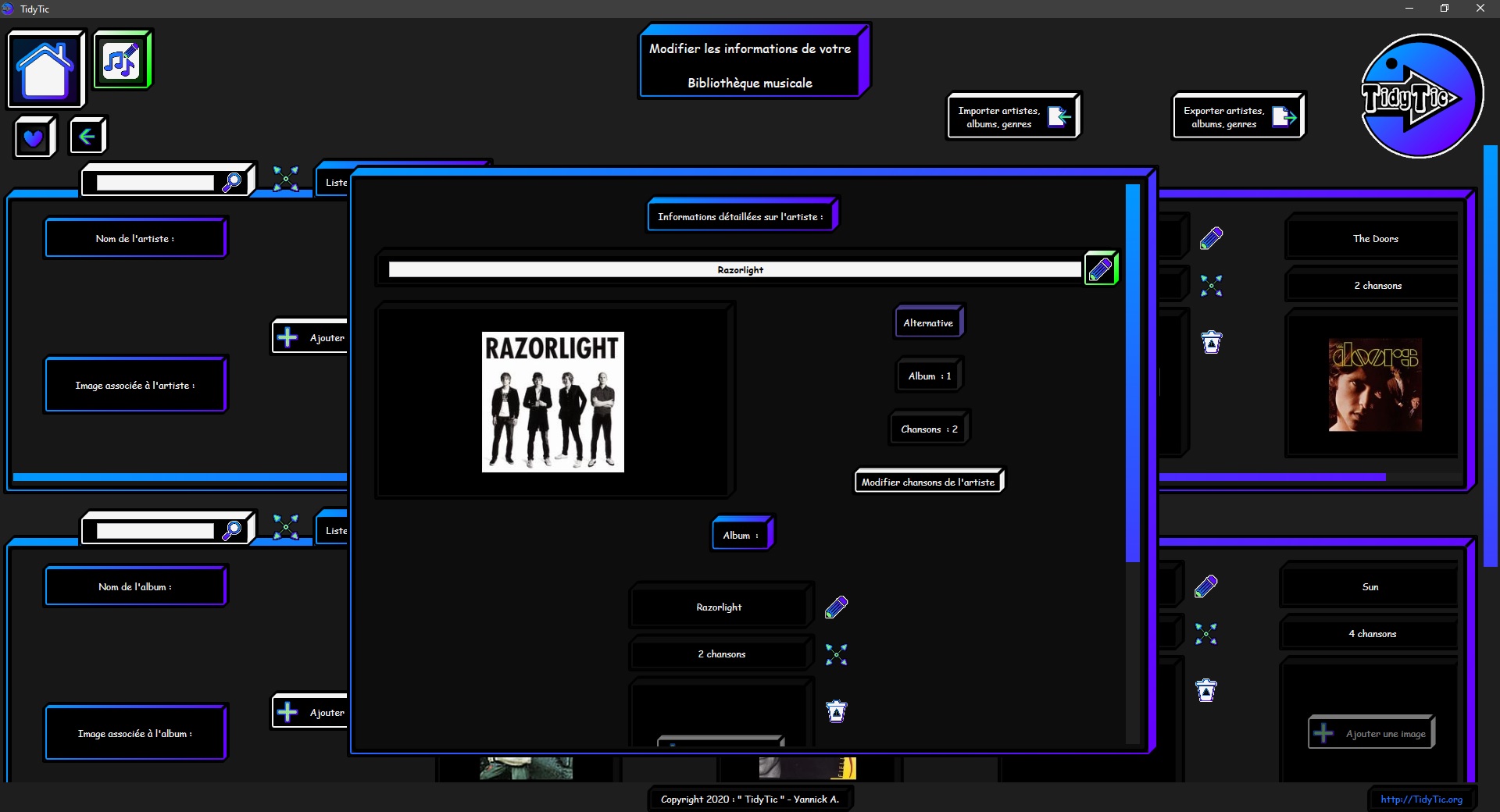Click Nom de l'album label
Image resolution: width=1500 pixels, height=812 pixels.
[135, 586]
